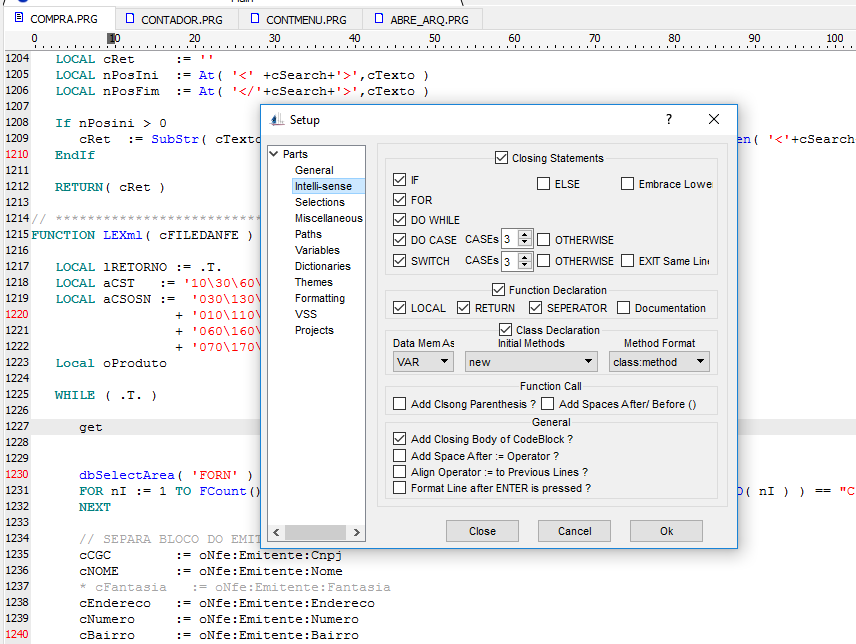Click the DO CASE CASEs number field
Viewport: 856px width, 644px height.
tap(509, 240)
